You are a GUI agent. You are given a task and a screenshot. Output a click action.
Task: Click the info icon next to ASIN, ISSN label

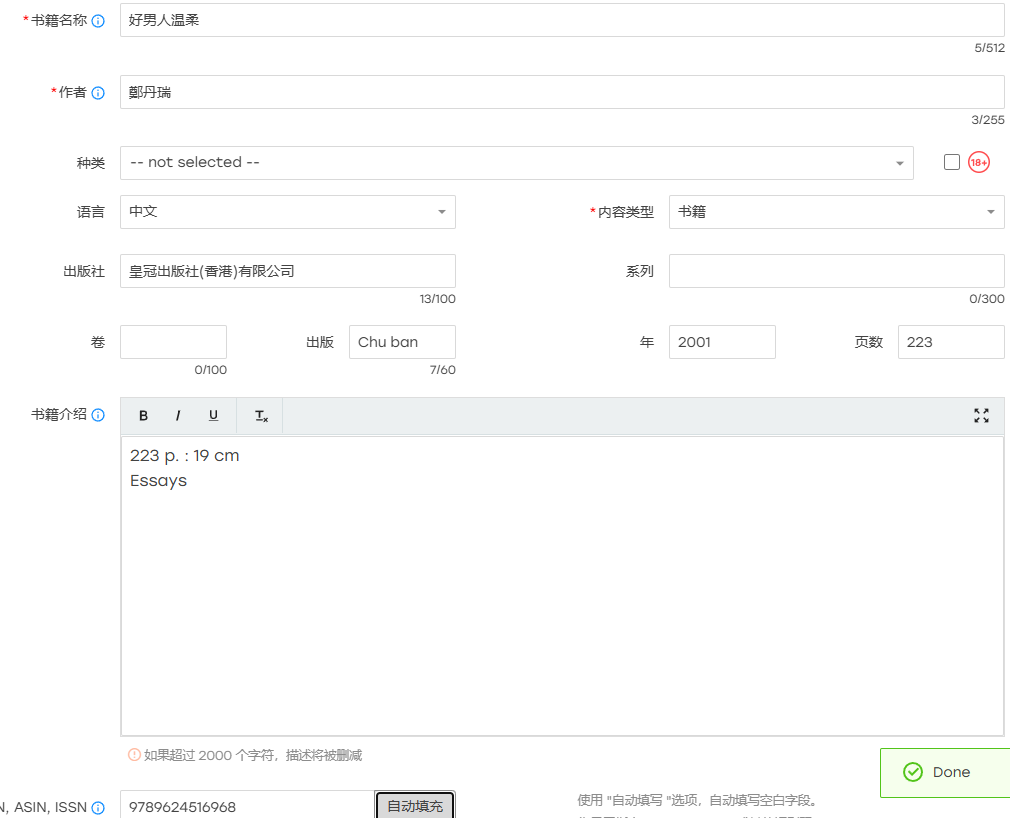tap(98, 808)
